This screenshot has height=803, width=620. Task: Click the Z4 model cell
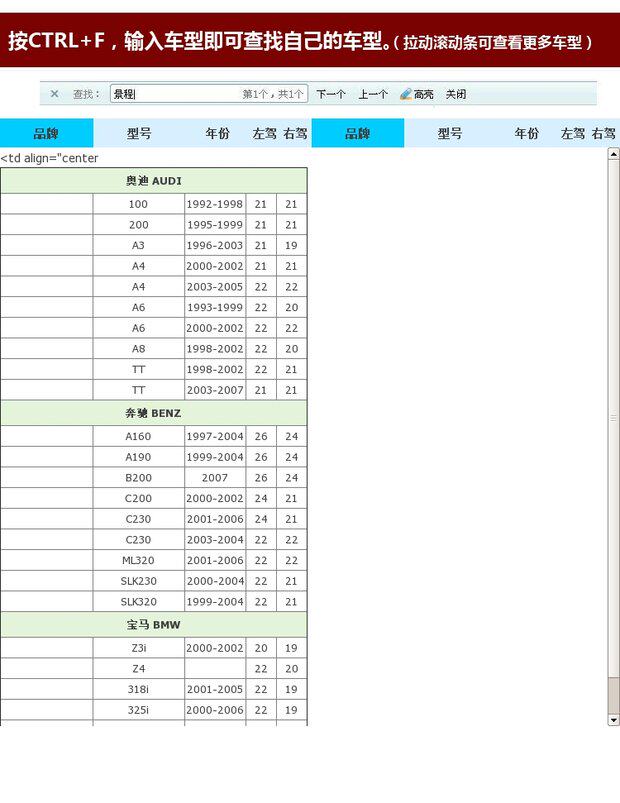tap(138, 669)
